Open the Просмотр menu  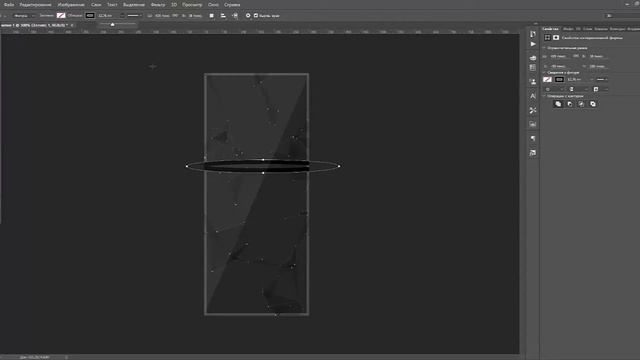coord(192,4)
